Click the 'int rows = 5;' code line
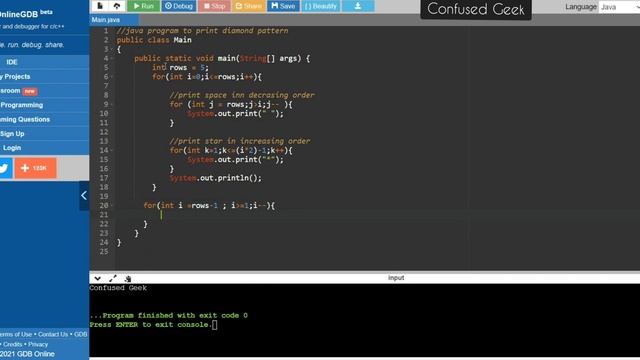 click(x=180, y=67)
